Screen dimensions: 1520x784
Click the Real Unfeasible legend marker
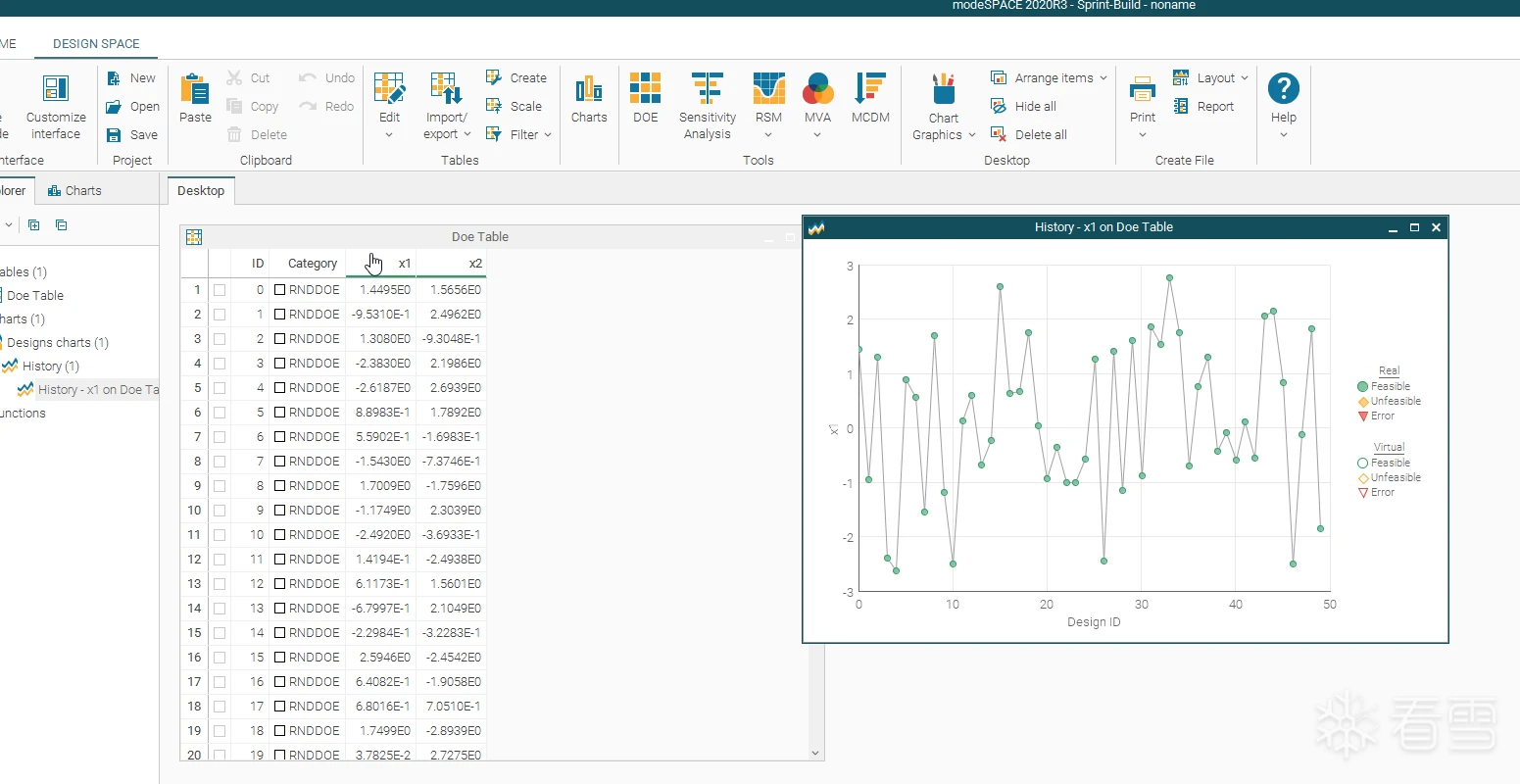[x=1362, y=402]
